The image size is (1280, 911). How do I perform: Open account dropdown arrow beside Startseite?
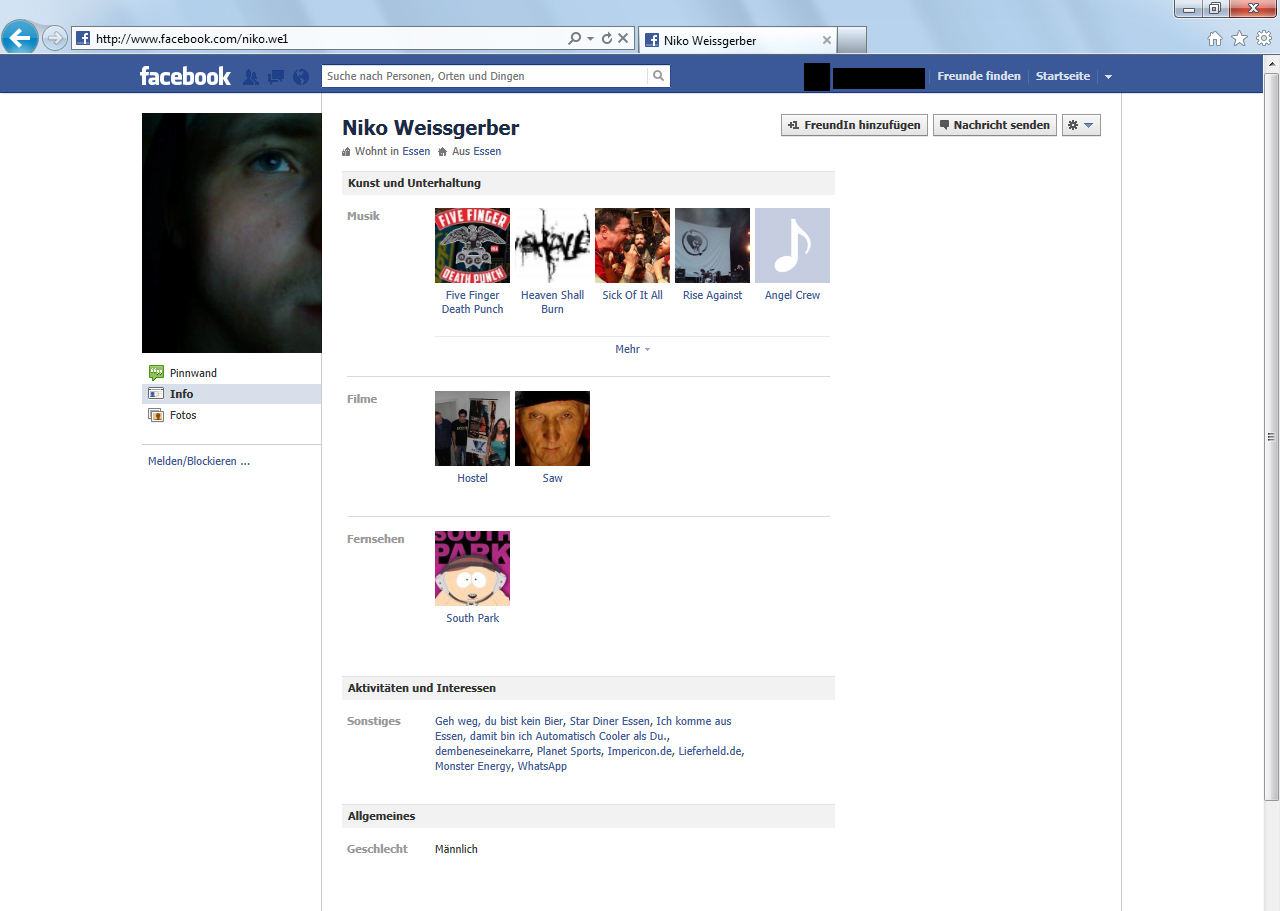(x=1108, y=77)
